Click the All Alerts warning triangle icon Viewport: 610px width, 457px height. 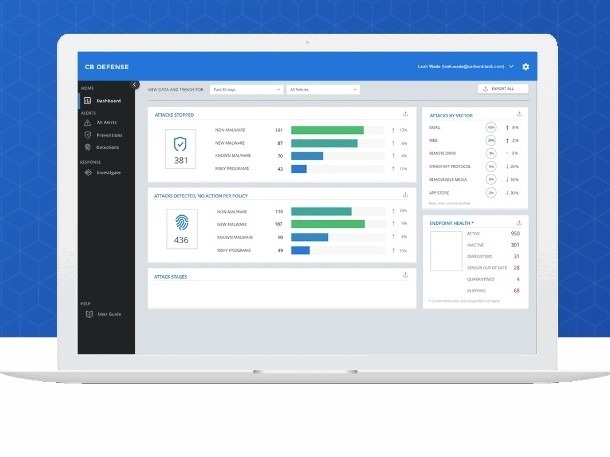point(88,123)
